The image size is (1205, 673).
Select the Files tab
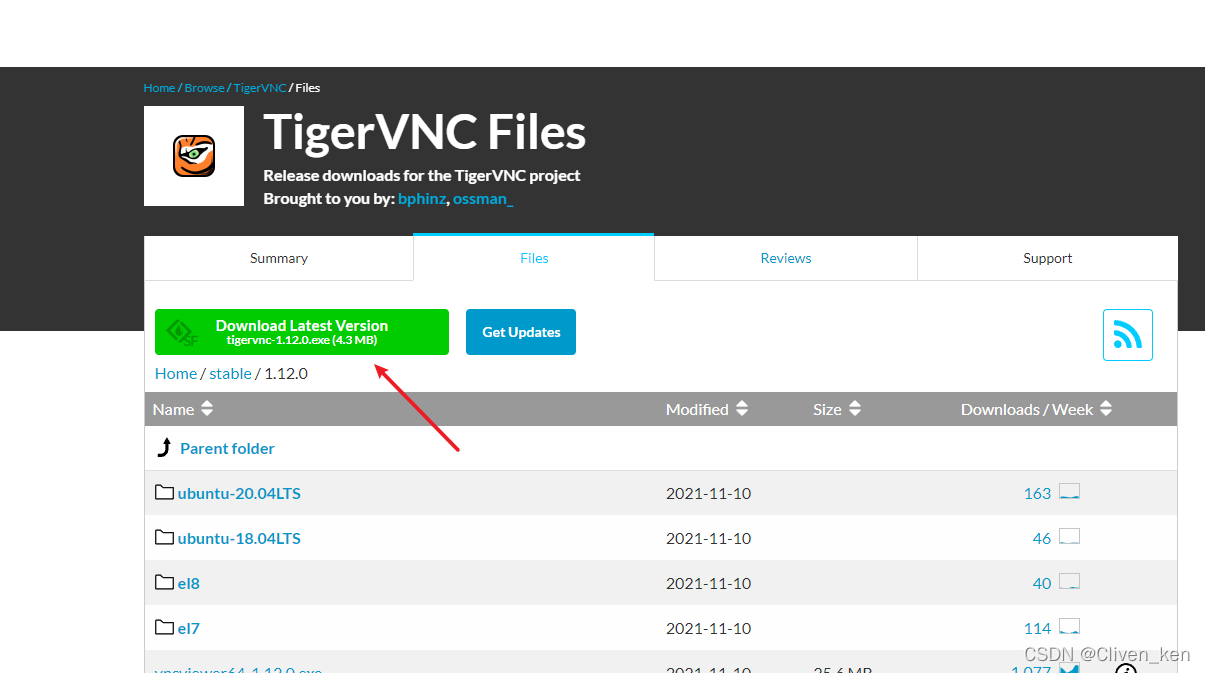tap(534, 258)
